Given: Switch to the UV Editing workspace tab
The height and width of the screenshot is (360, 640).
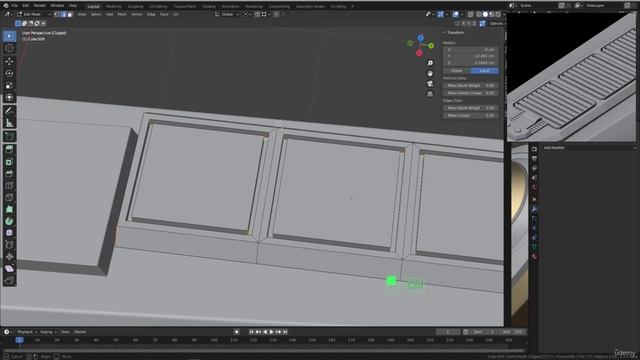Looking at the screenshot, I should tap(158, 7).
